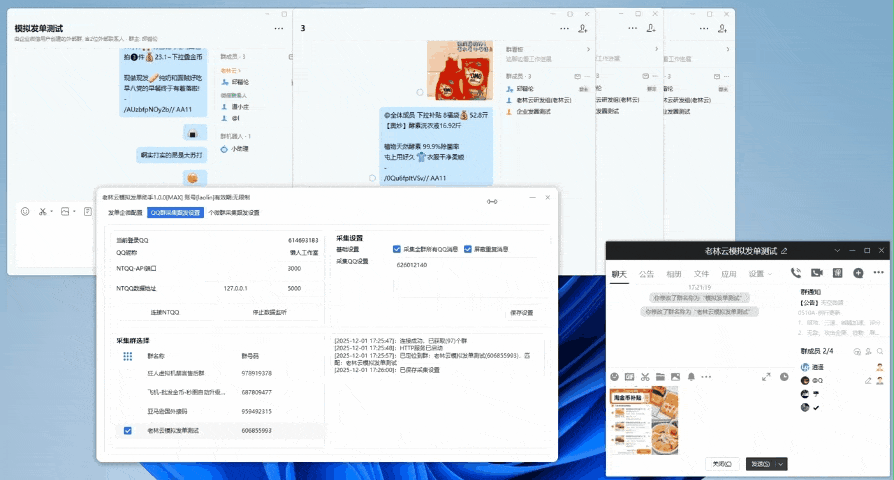894x480 pixels.
Task: Click the scissors icon in 模拟发单测试 input toolbar
Action: pos(42,211)
